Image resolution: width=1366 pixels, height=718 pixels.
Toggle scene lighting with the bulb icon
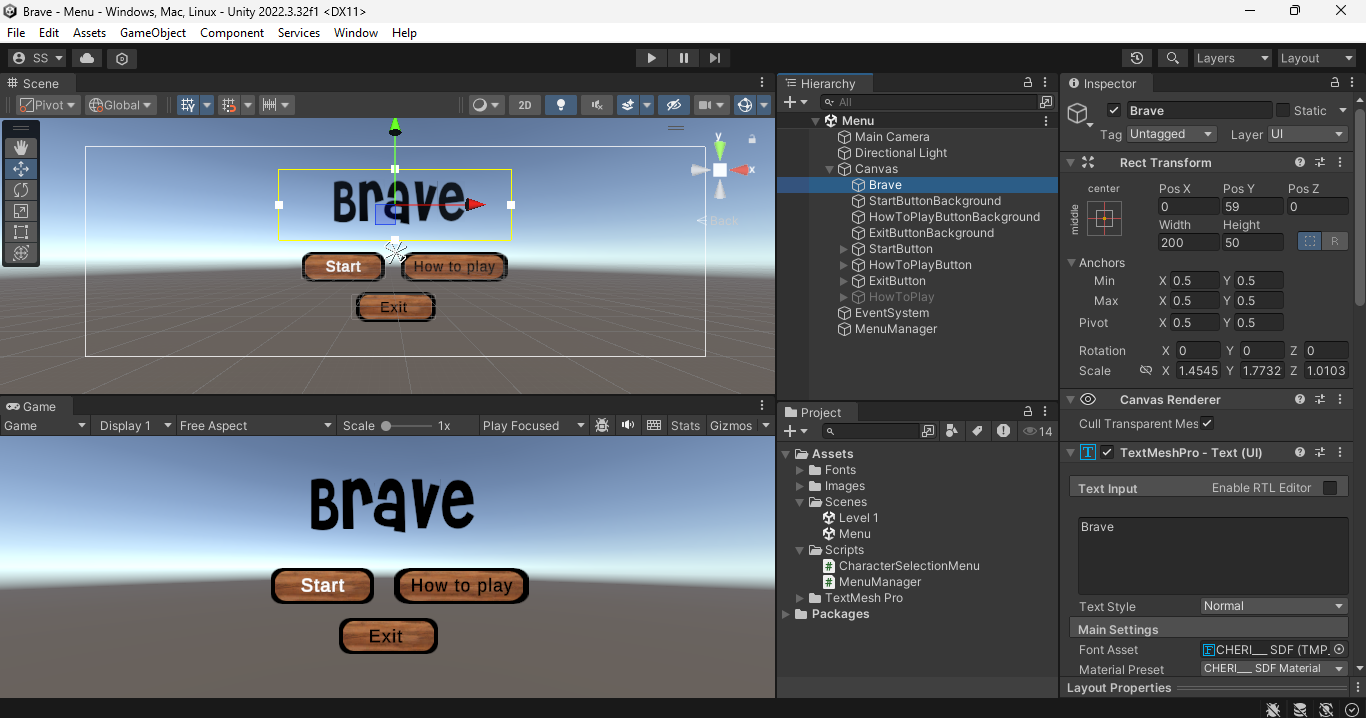point(561,104)
